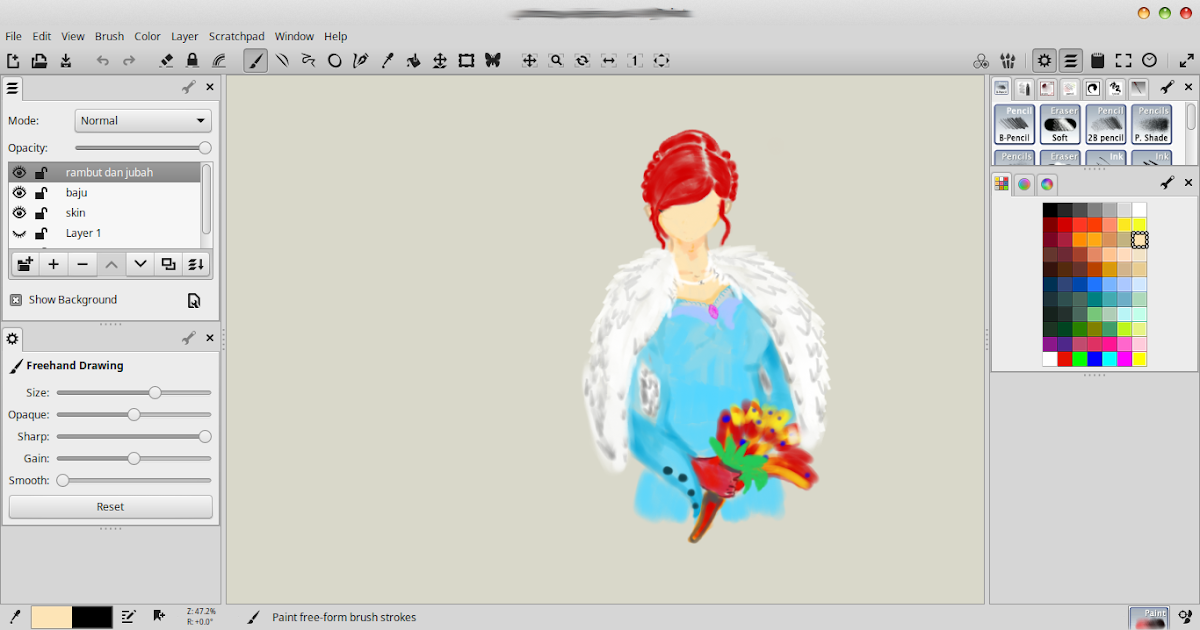
Task: Add a new layer with the plus button
Action: (x=53, y=264)
